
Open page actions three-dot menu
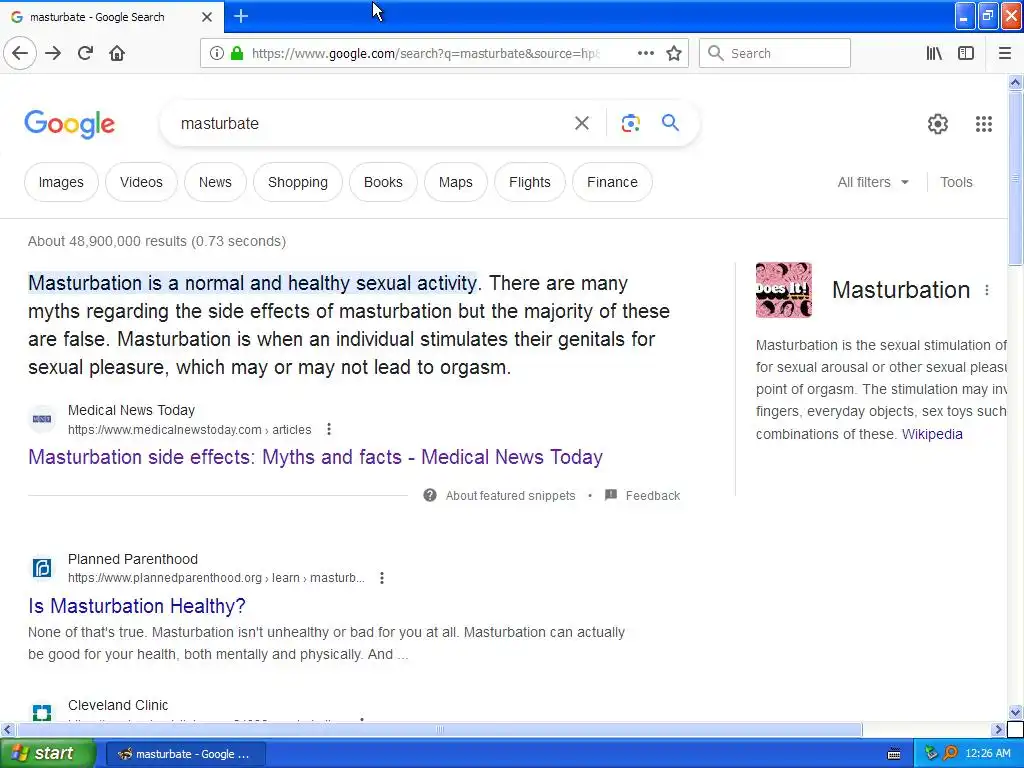645,53
